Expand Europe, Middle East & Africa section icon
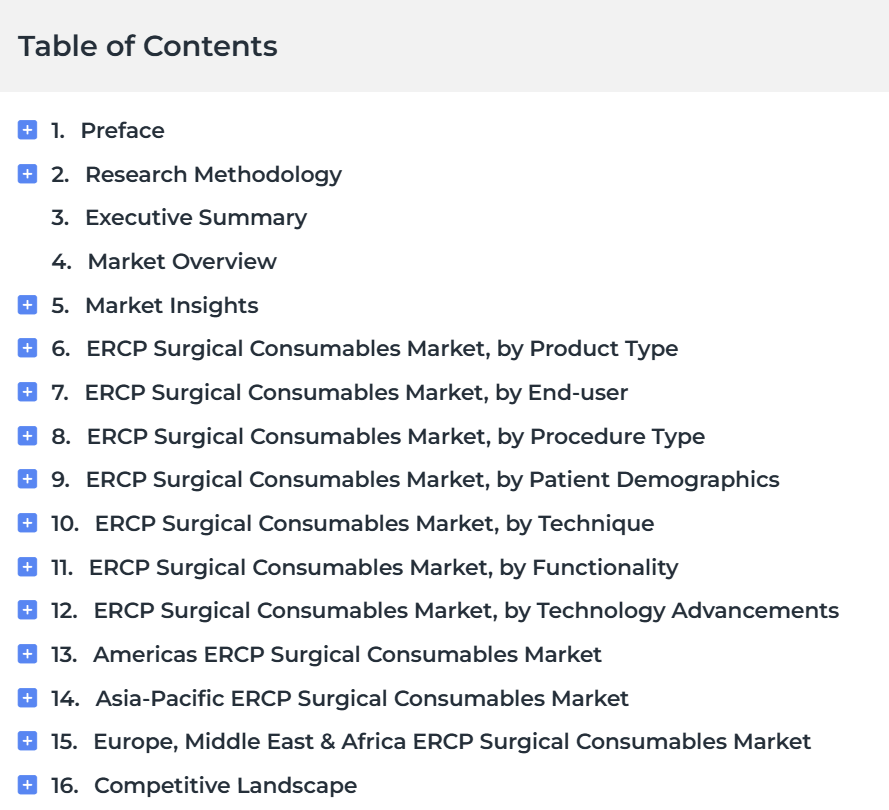Viewport: 889px width, 810px height. (x=27, y=741)
